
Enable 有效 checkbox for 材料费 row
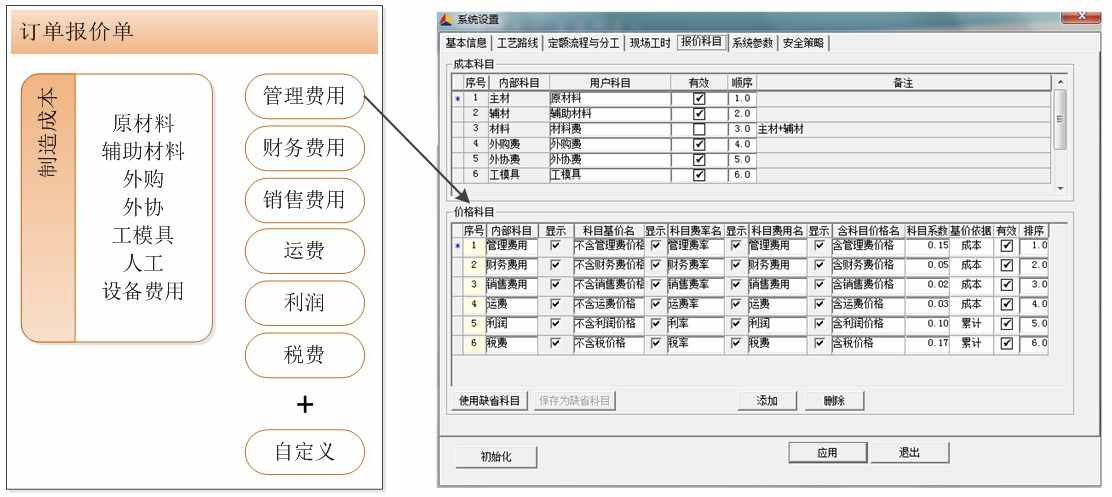[x=699, y=130]
